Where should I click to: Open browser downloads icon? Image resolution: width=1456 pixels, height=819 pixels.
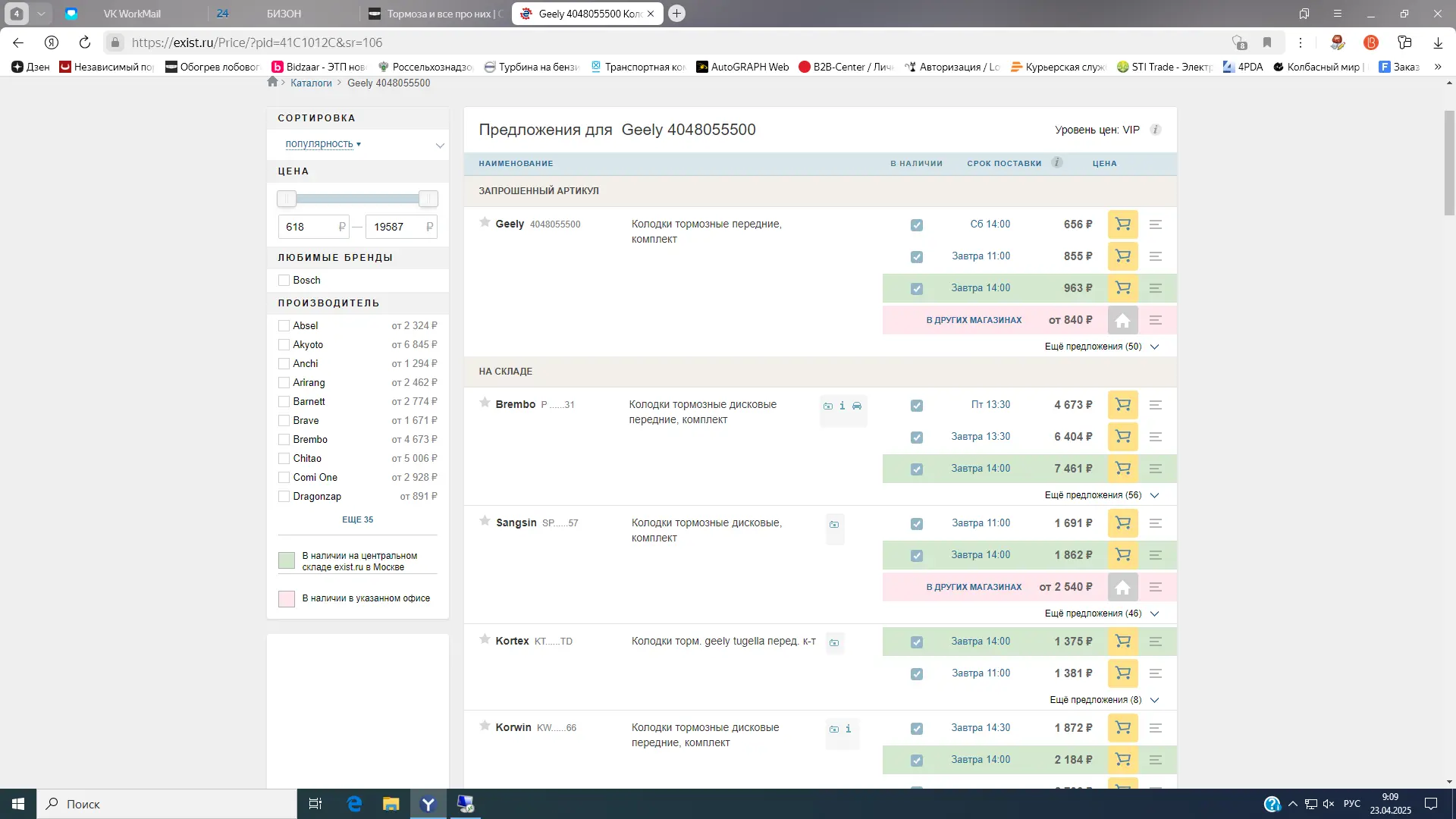click(1438, 42)
